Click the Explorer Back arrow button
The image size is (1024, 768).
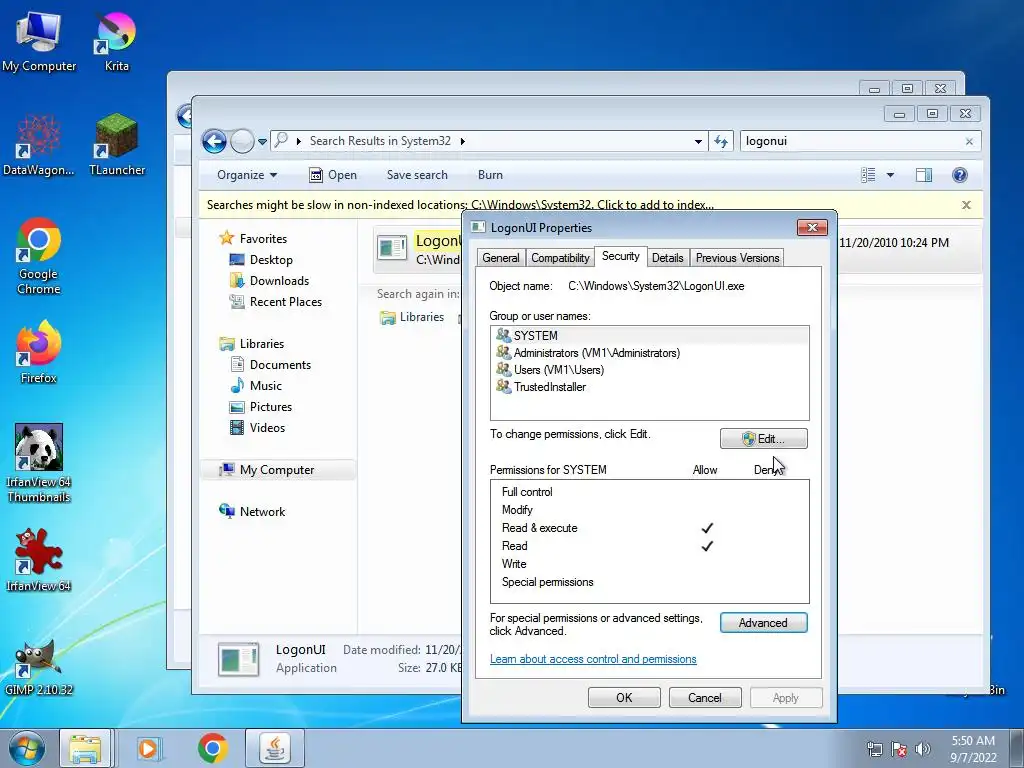coord(214,141)
